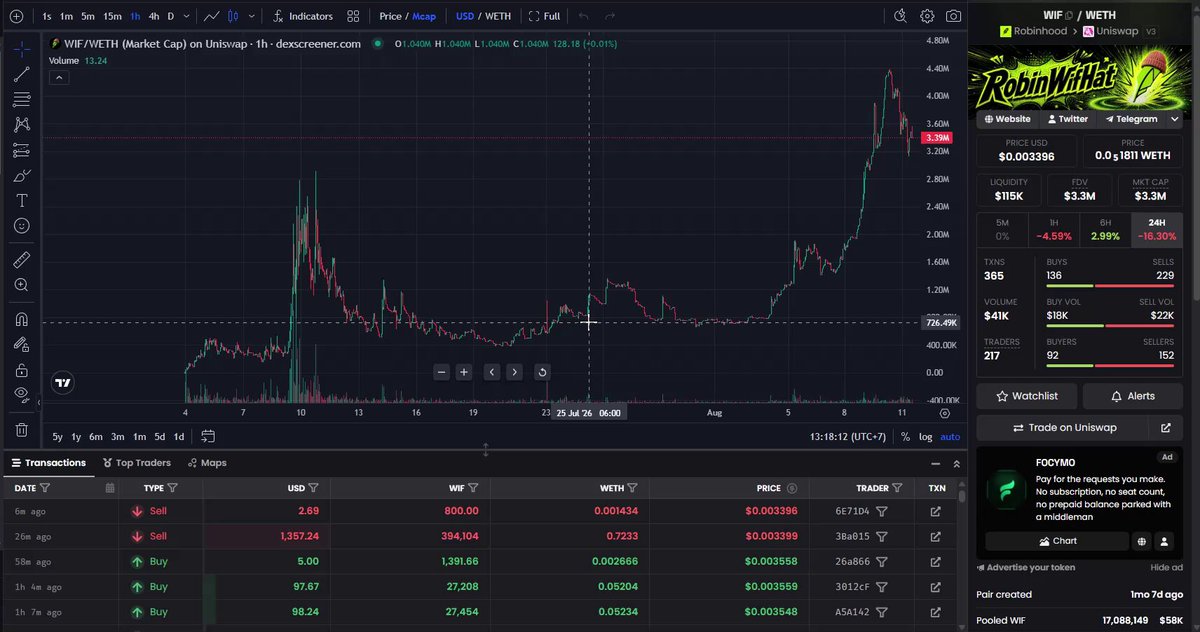Viewport: 1200px width, 632px height.
Task: Open the forecasting and measurement tools
Action: coord(21,151)
